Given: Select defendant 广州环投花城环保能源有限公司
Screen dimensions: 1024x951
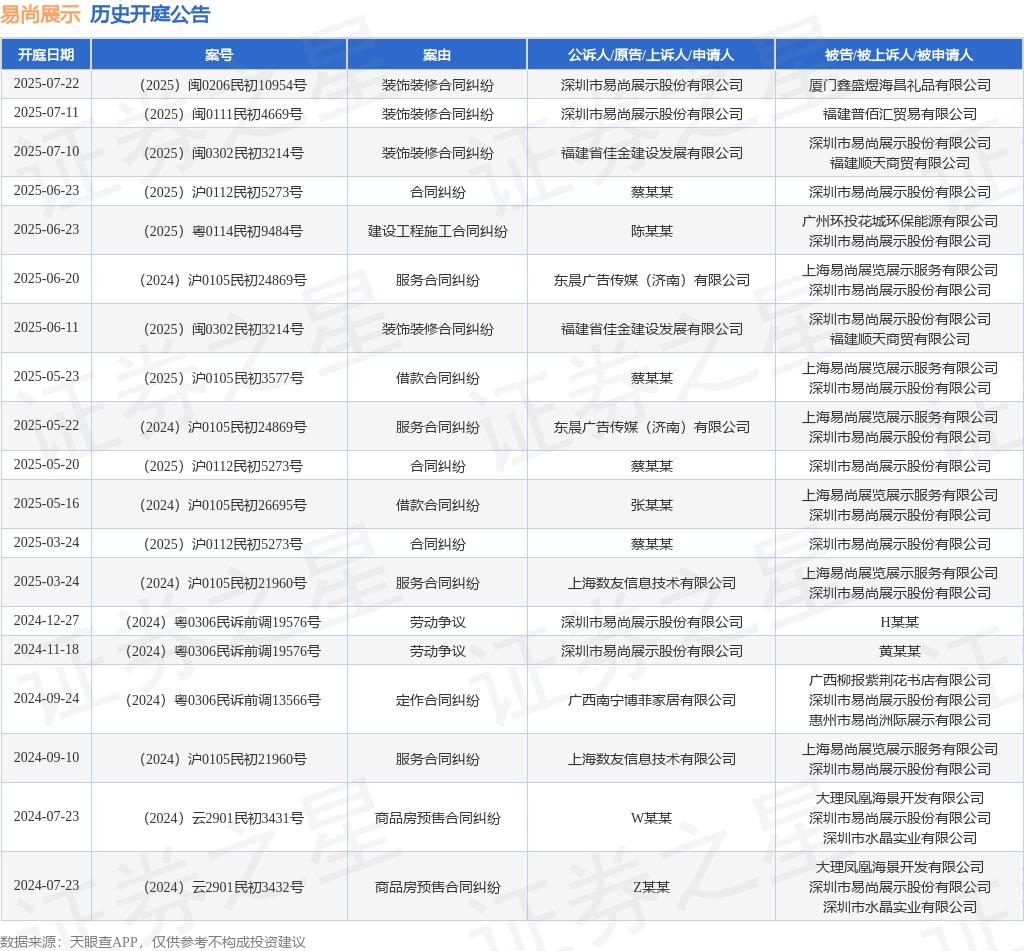Looking at the screenshot, I should [x=899, y=221].
